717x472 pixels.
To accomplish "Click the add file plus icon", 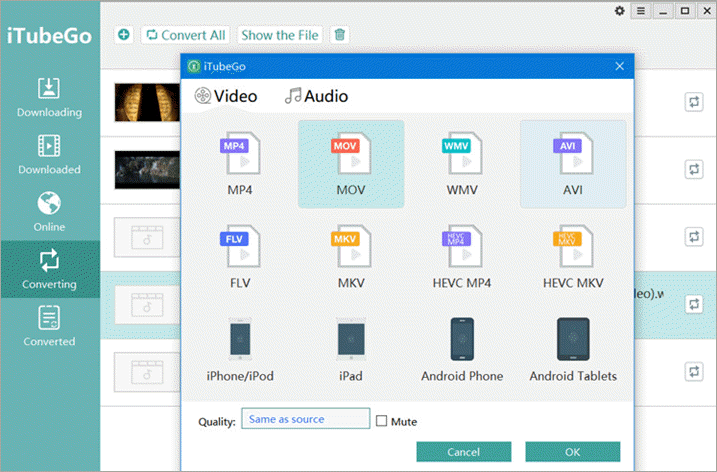I will 123,35.
